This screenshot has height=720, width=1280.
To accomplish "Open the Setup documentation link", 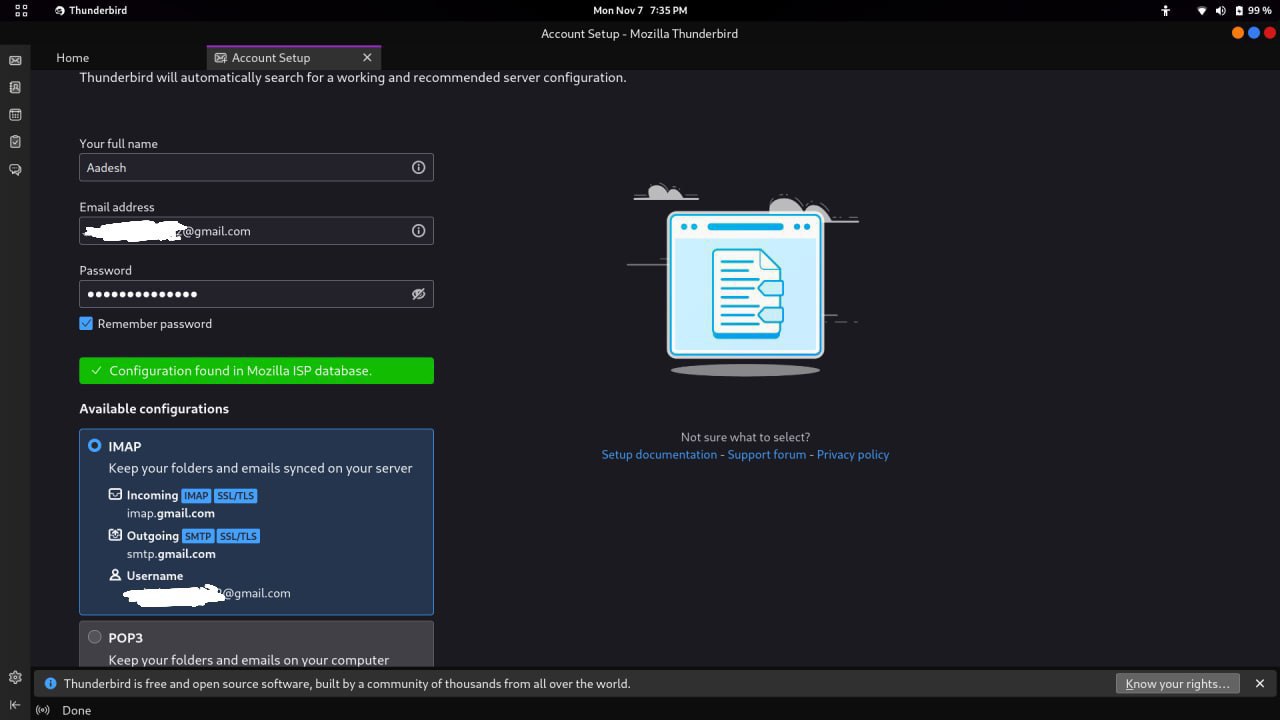I will click(x=659, y=454).
